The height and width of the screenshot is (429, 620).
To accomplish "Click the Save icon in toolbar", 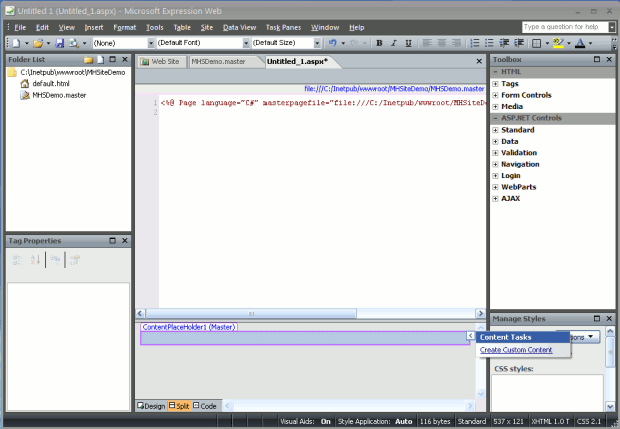I will [59, 43].
